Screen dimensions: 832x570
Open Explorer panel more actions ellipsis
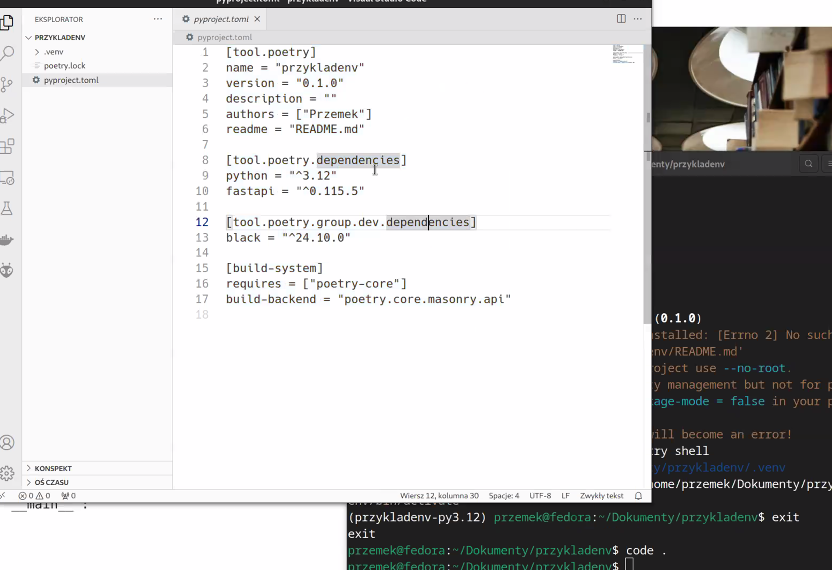pyautogui.click(x=158, y=19)
